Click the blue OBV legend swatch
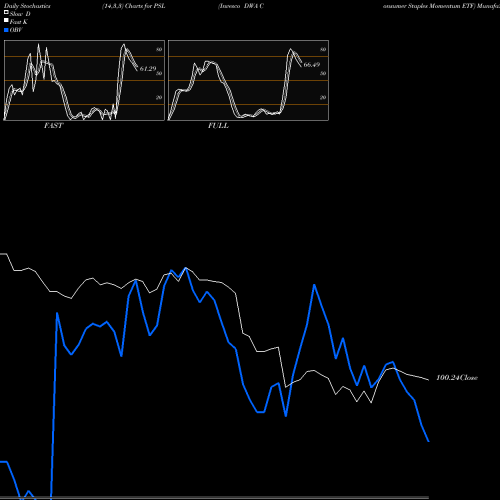Screen dimensions: 500x500 (6, 30)
